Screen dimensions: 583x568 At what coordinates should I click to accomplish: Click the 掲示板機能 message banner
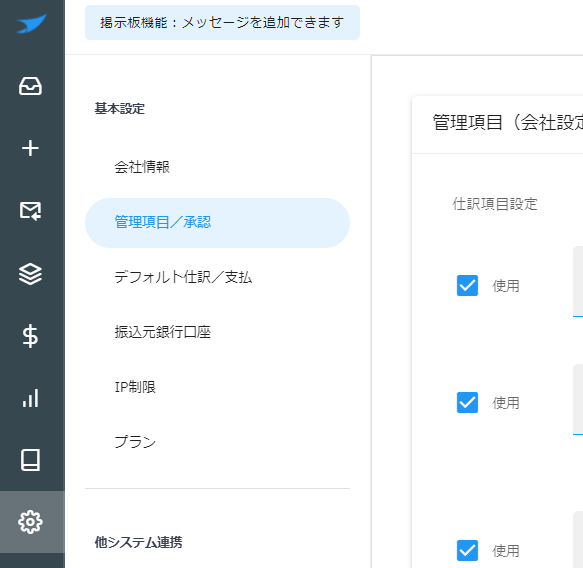[x=222, y=23]
